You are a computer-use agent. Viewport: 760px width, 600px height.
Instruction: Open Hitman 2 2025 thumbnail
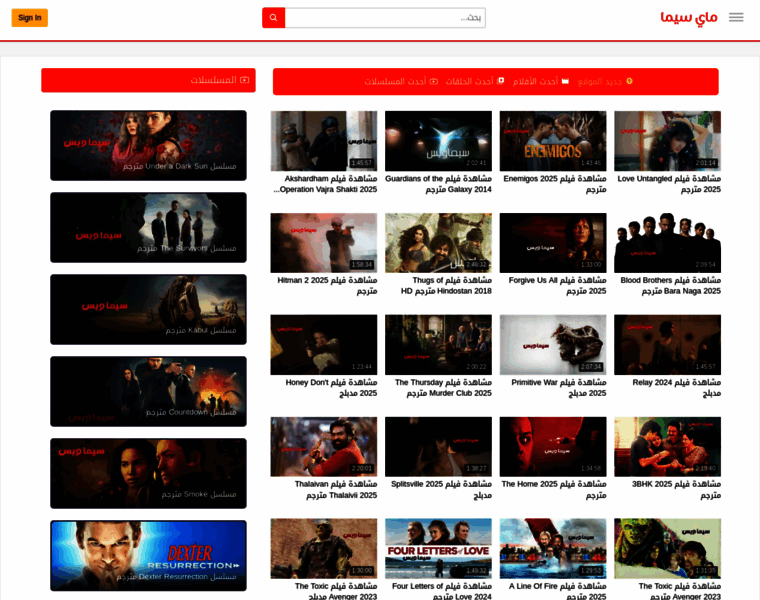(x=324, y=243)
